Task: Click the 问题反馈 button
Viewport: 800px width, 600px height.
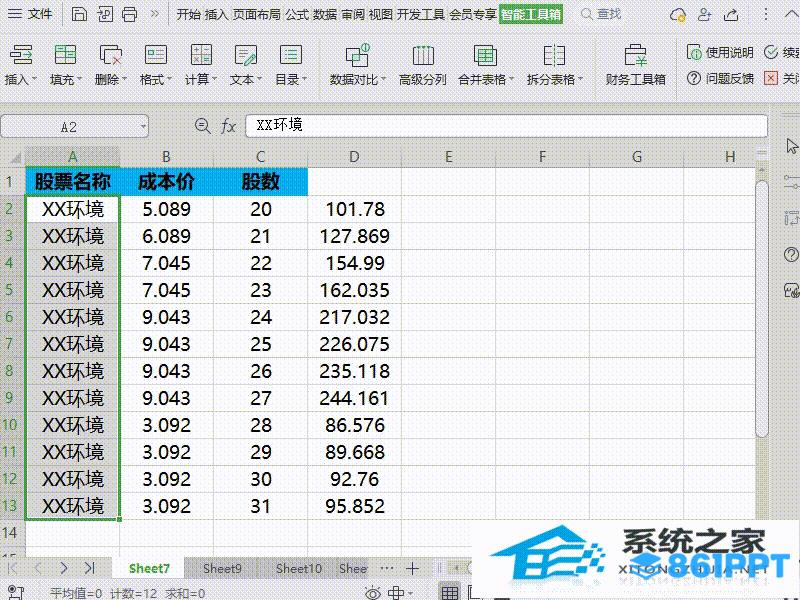Action: [x=719, y=78]
